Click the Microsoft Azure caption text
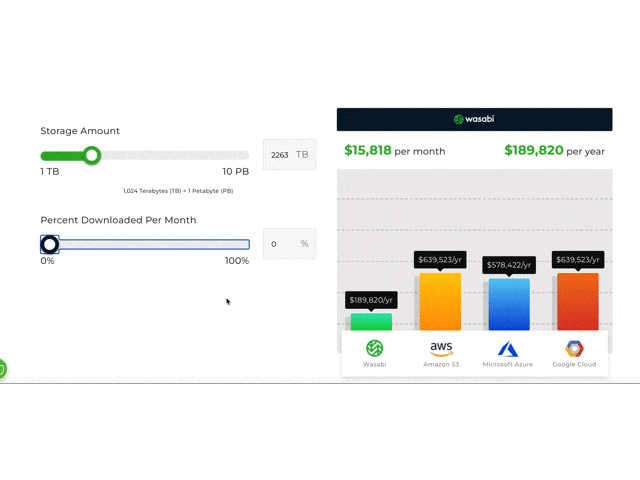The width and height of the screenshot is (640, 480). tap(508, 364)
